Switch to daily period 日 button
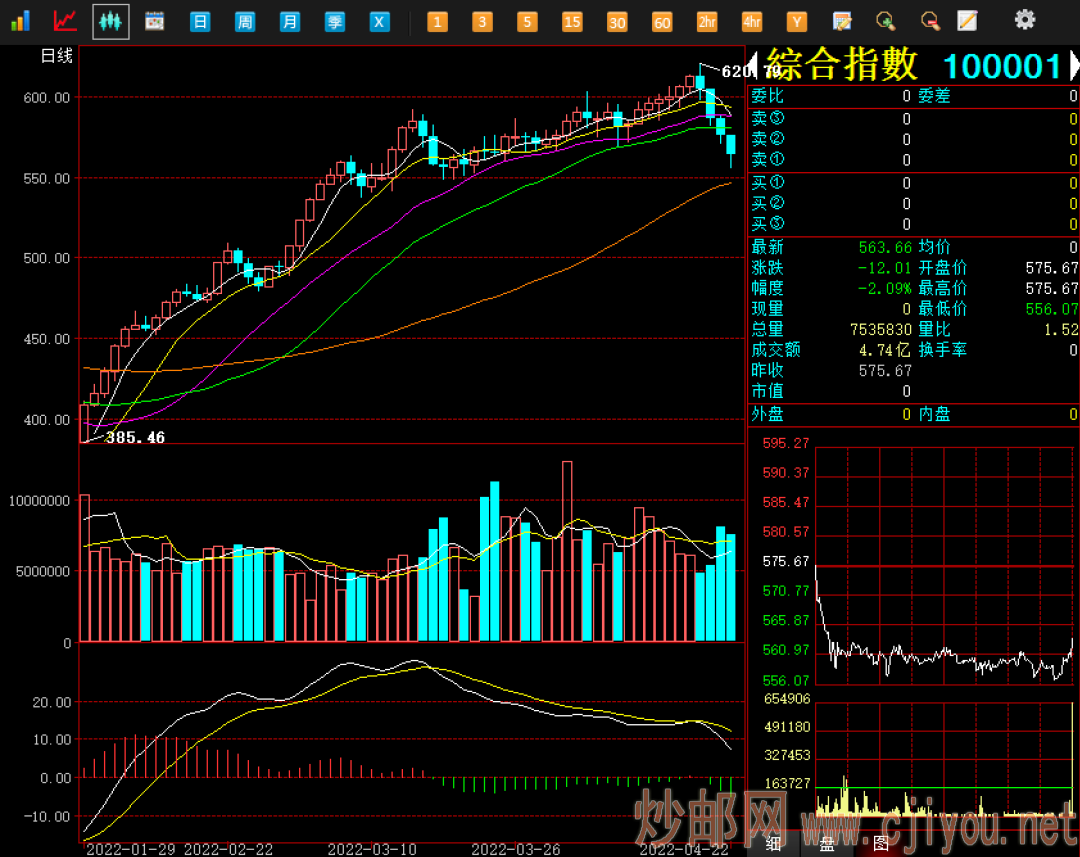The width and height of the screenshot is (1080, 857). (x=200, y=21)
